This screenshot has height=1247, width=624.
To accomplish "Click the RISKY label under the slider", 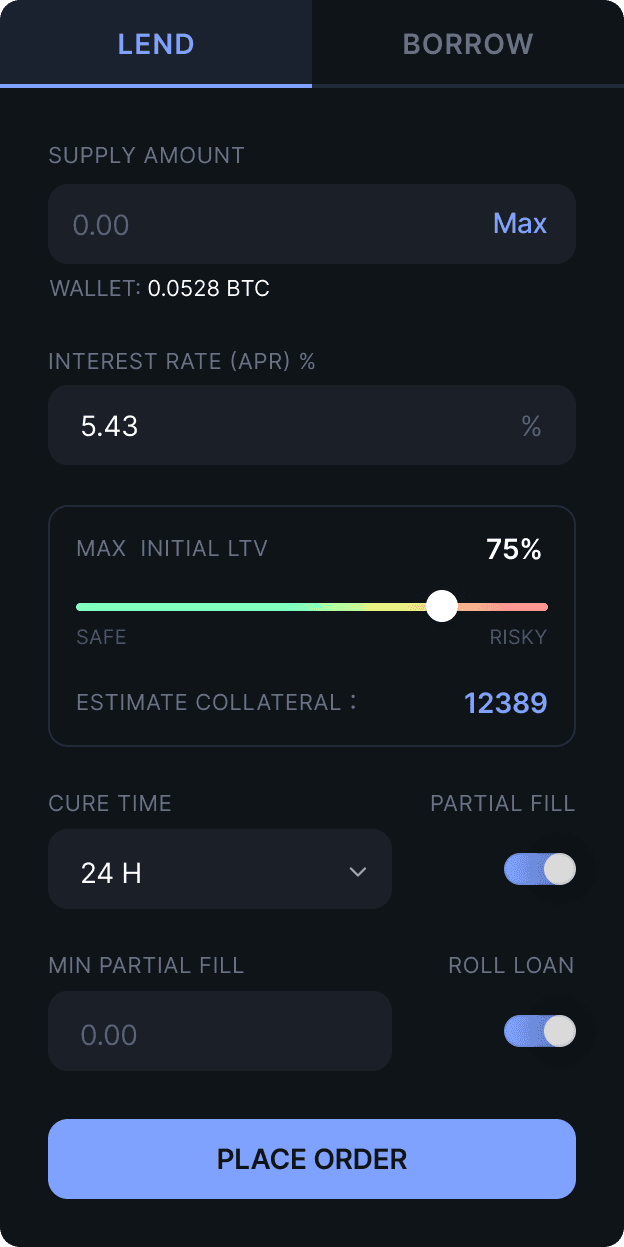I will point(518,637).
